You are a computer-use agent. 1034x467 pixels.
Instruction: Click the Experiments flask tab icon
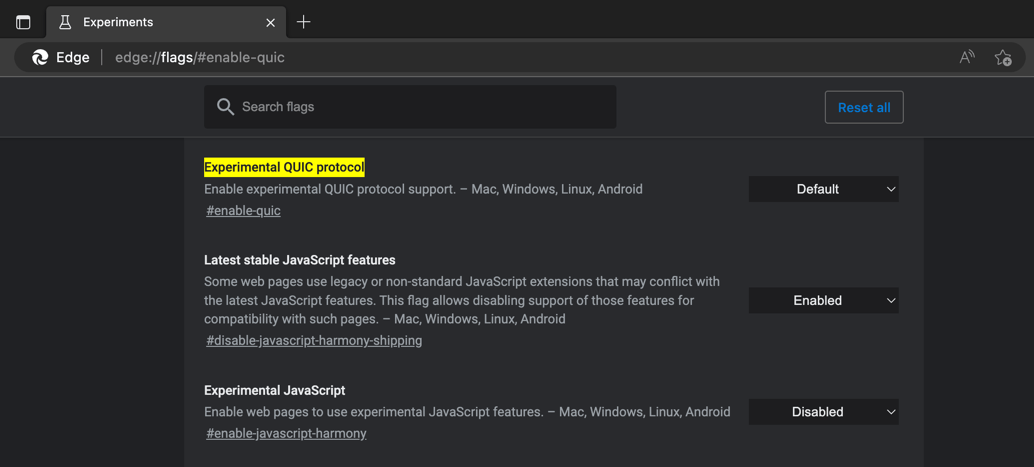(x=65, y=22)
